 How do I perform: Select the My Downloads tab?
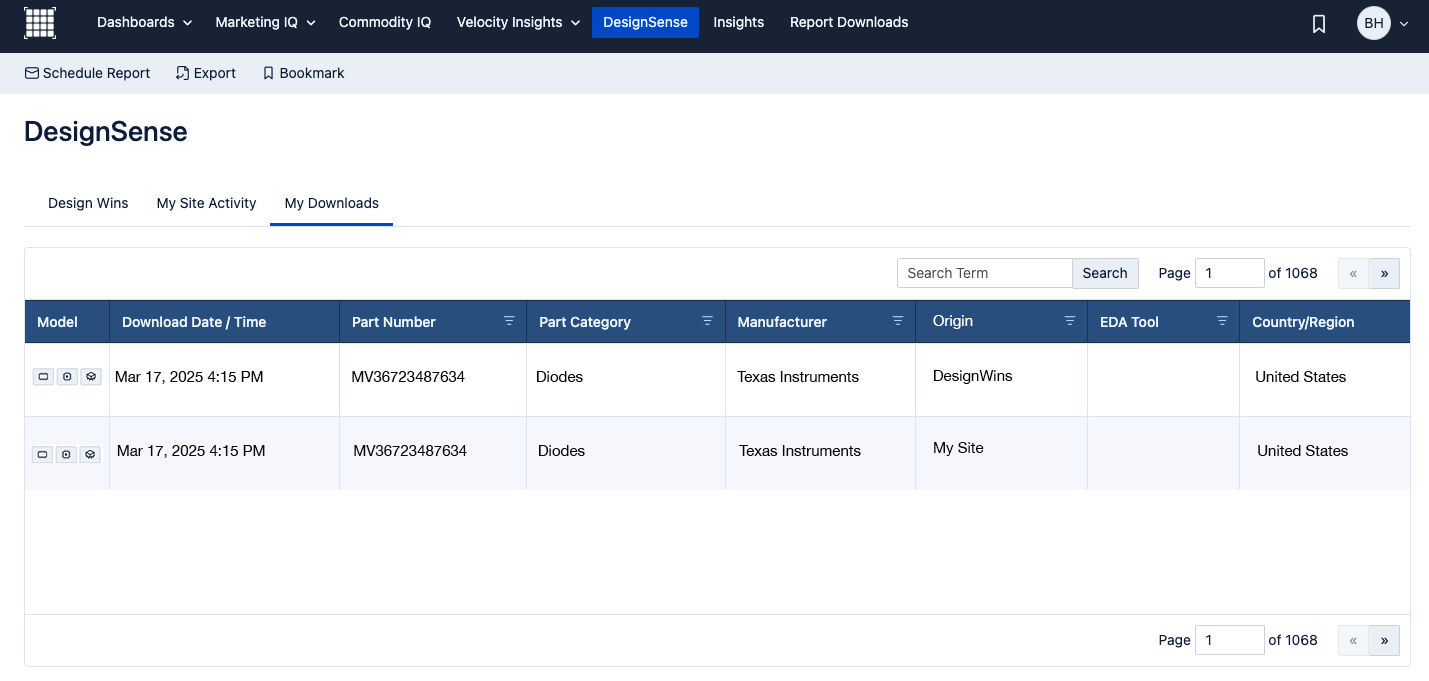(x=331, y=203)
